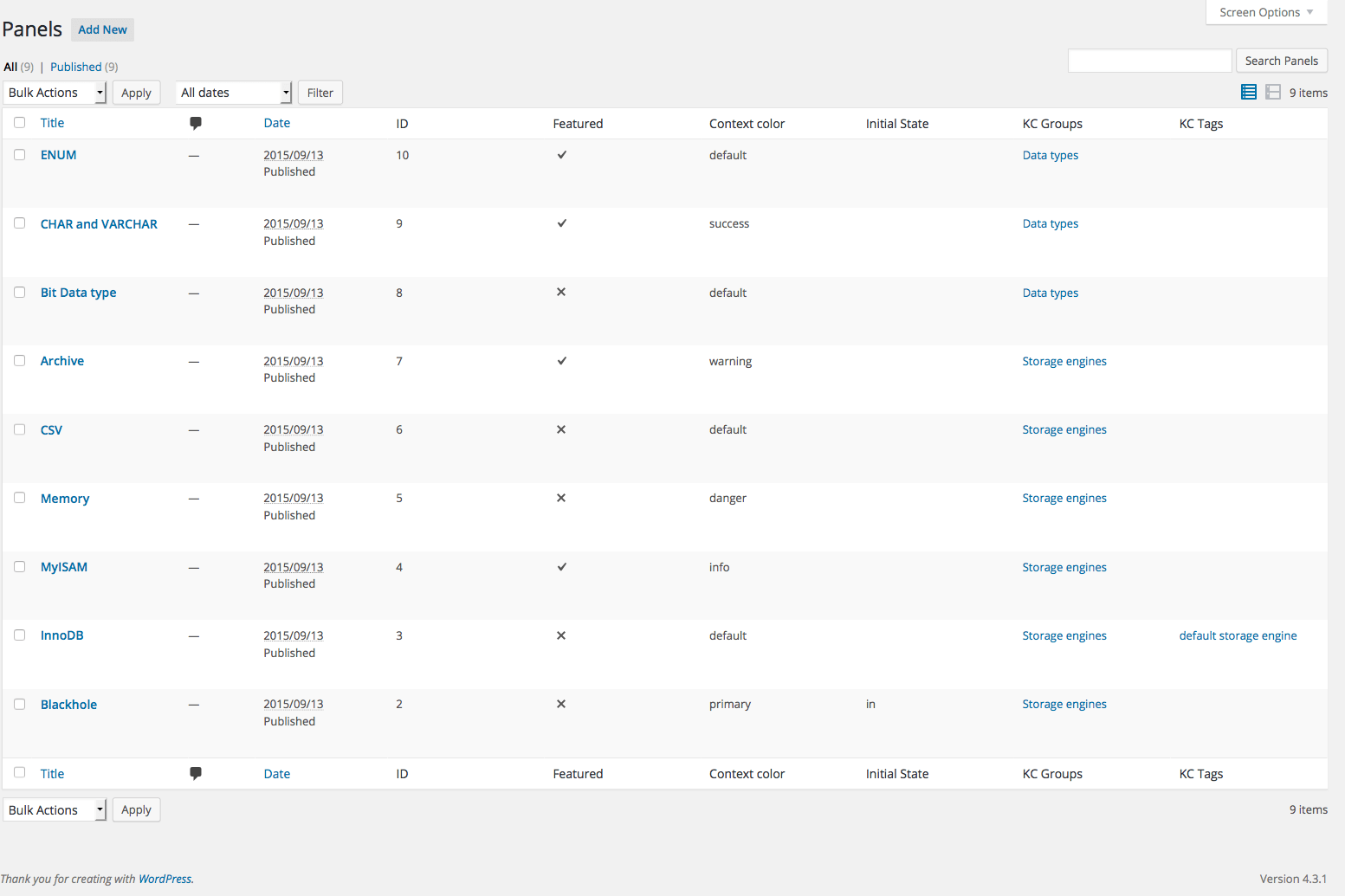Click the All filter tab
The height and width of the screenshot is (896, 1345).
point(12,67)
